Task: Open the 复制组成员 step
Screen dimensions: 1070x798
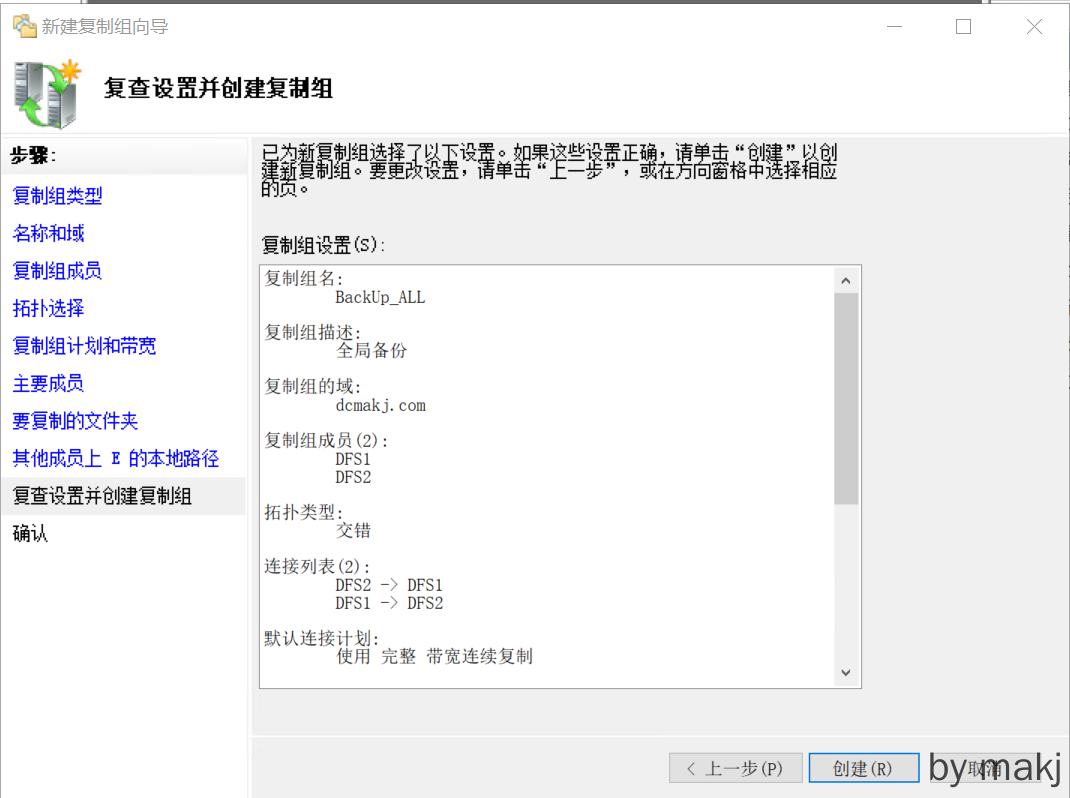Action: tap(57, 271)
